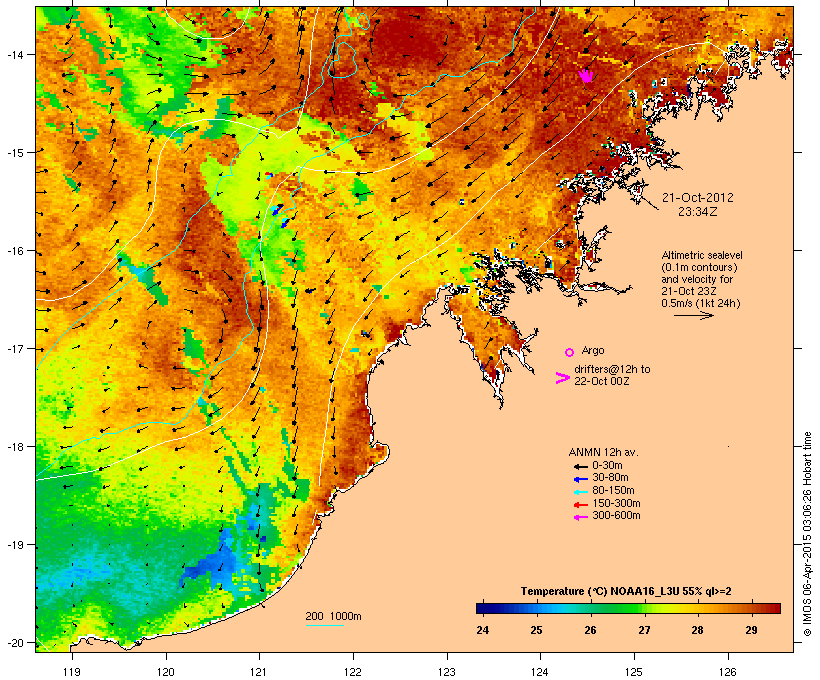Click the dark red 29°C end of colorbar
The height and width of the screenshot is (680, 820).
click(x=773, y=608)
